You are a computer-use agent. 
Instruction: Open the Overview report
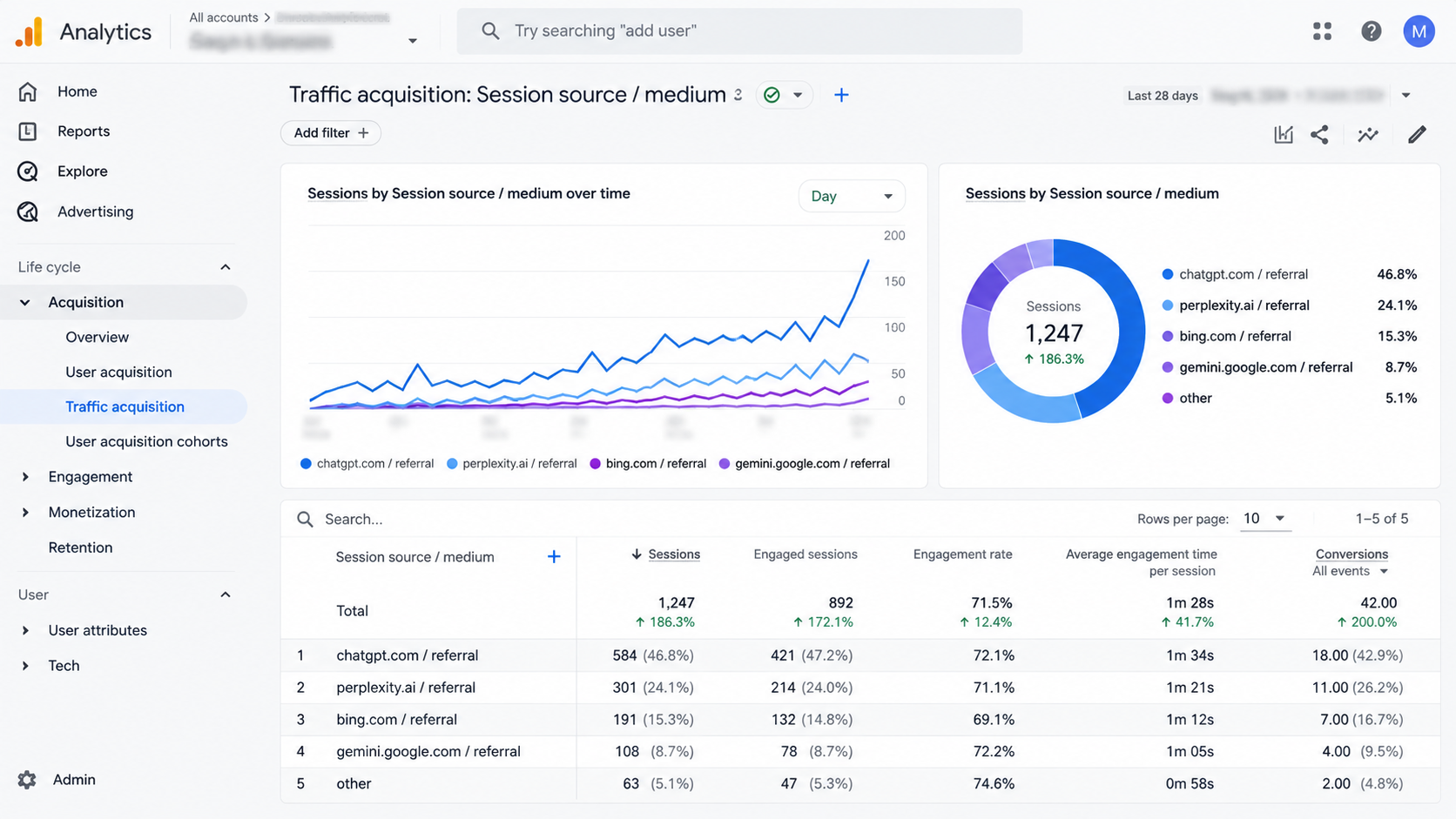tap(97, 338)
